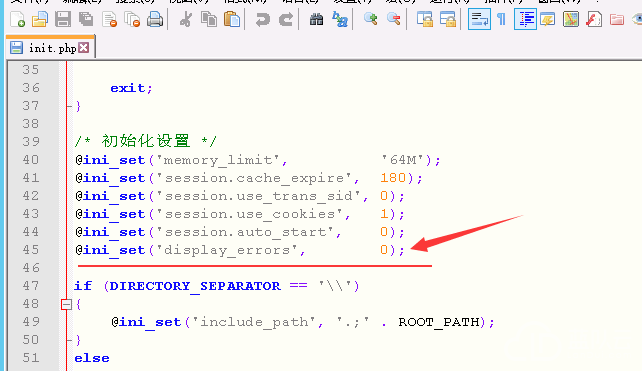Open the Replace toolbar icon
642x371 pixels.
point(339,19)
